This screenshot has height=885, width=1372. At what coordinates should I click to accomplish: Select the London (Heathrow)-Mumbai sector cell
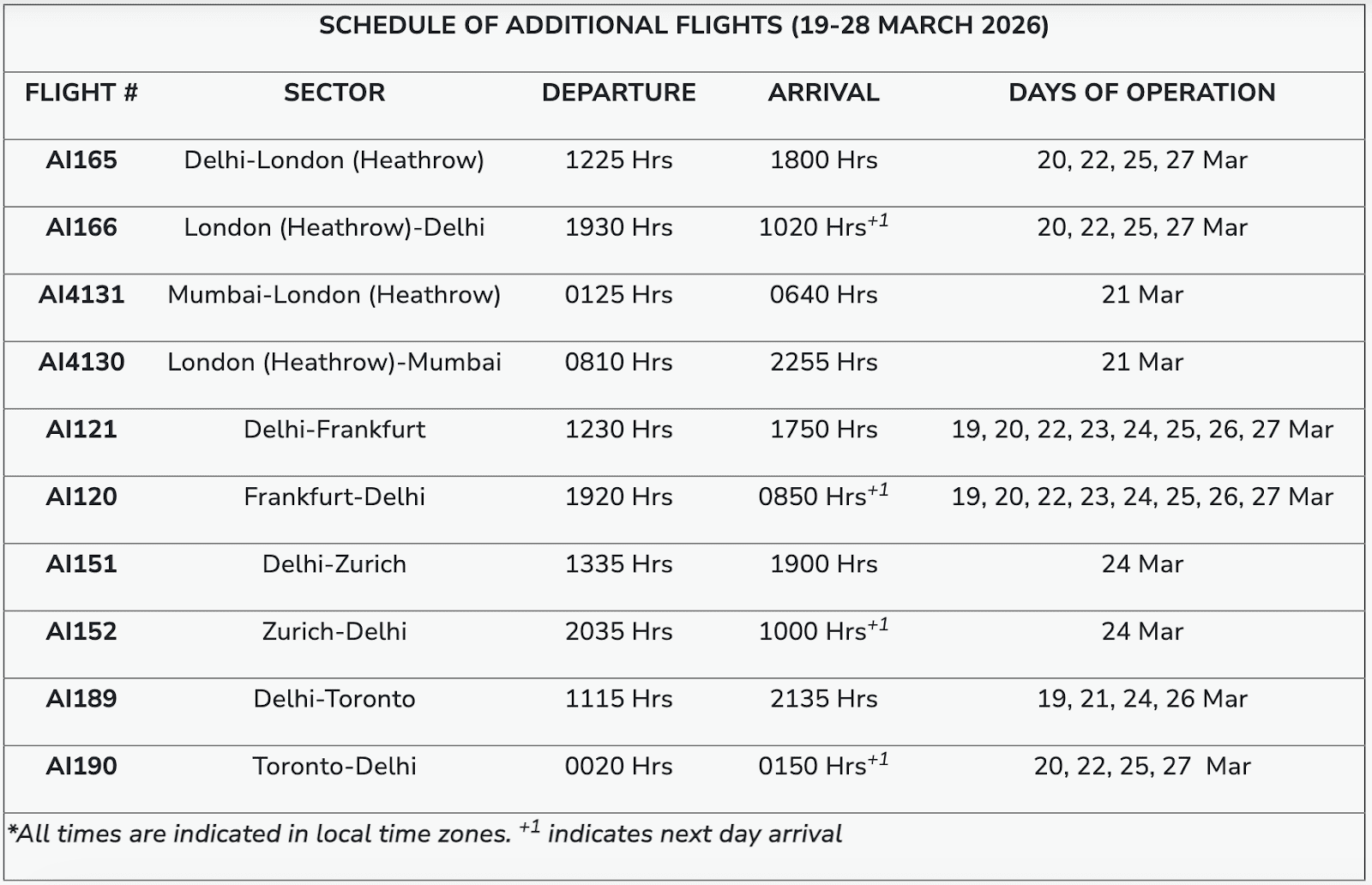pyautogui.click(x=334, y=363)
